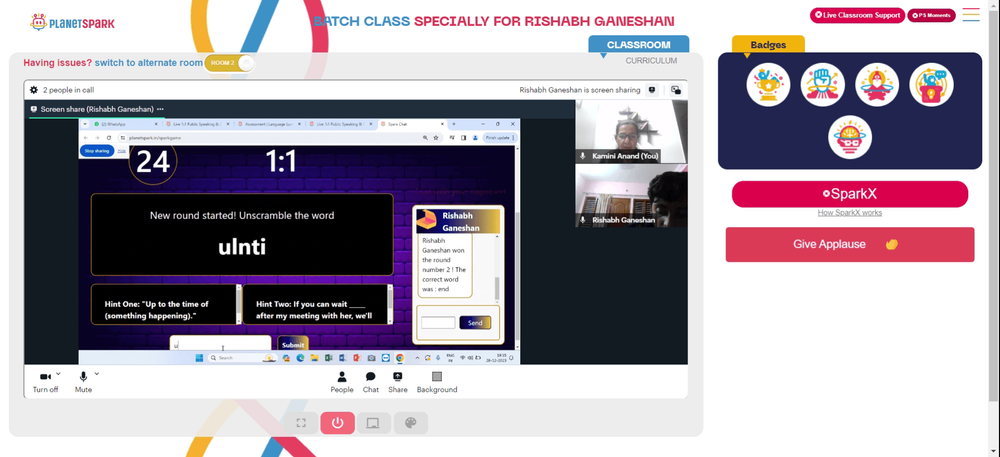
Task: Select the raised fist badge
Action: [823, 85]
